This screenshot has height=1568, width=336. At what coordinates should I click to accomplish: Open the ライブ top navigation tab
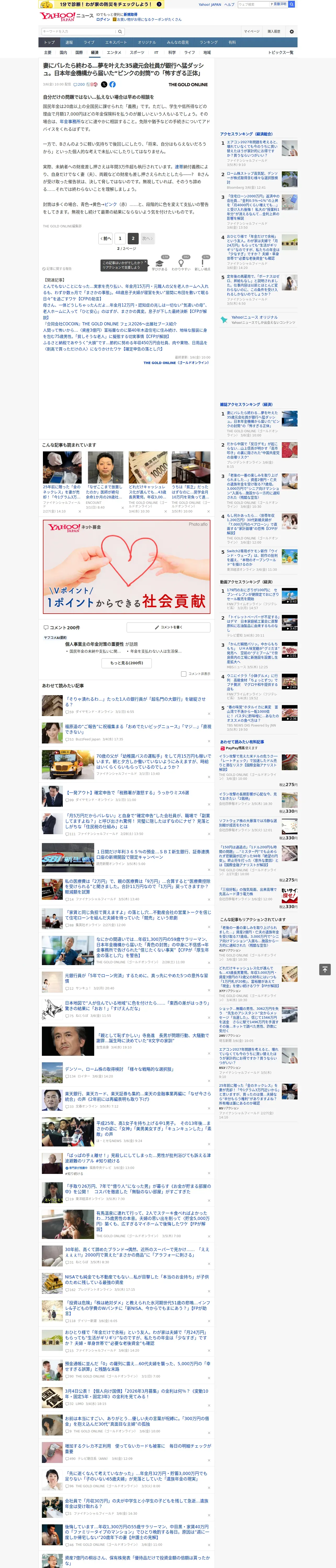click(x=89, y=42)
